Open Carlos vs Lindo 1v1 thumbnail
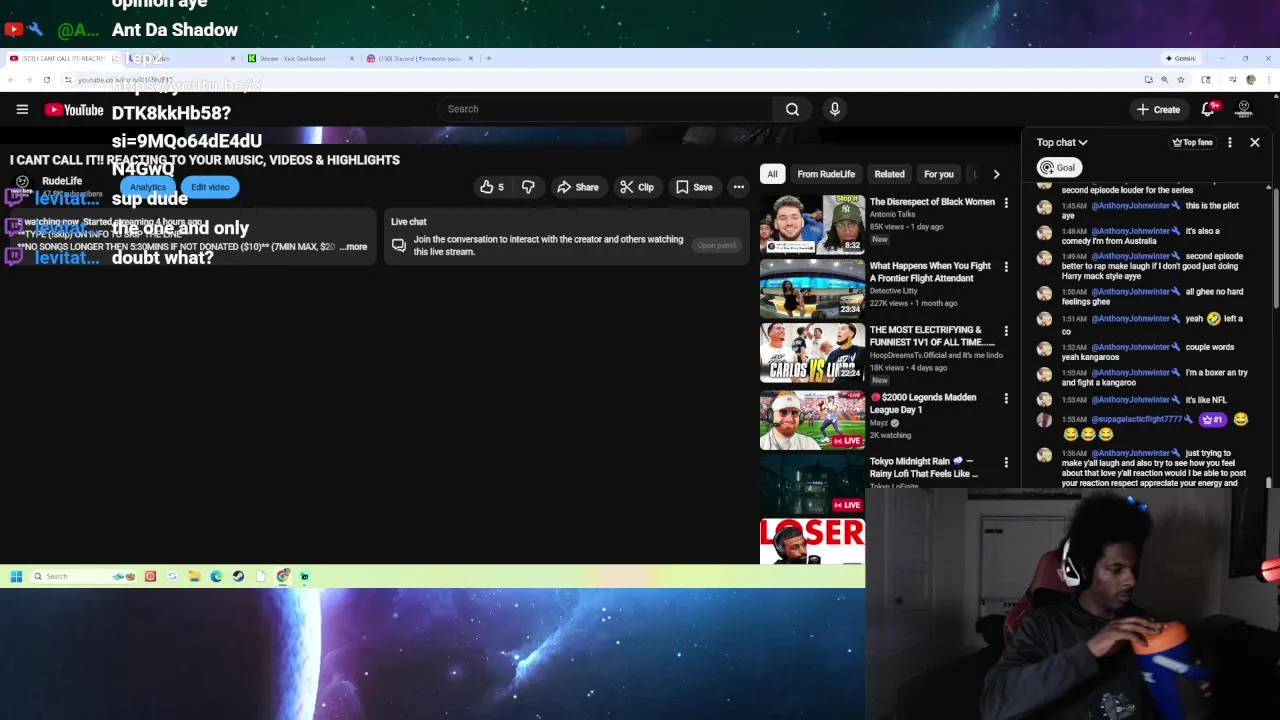 point(812,352)
